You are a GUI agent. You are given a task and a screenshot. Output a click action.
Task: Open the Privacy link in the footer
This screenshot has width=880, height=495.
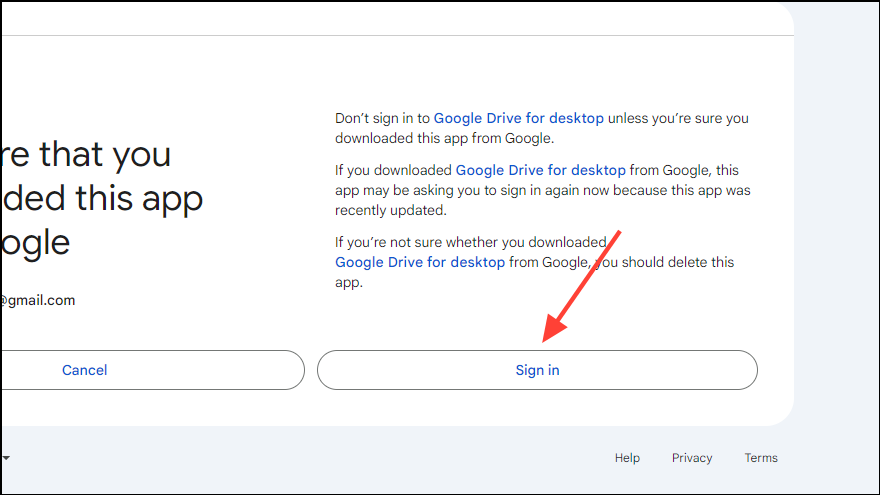692,458
